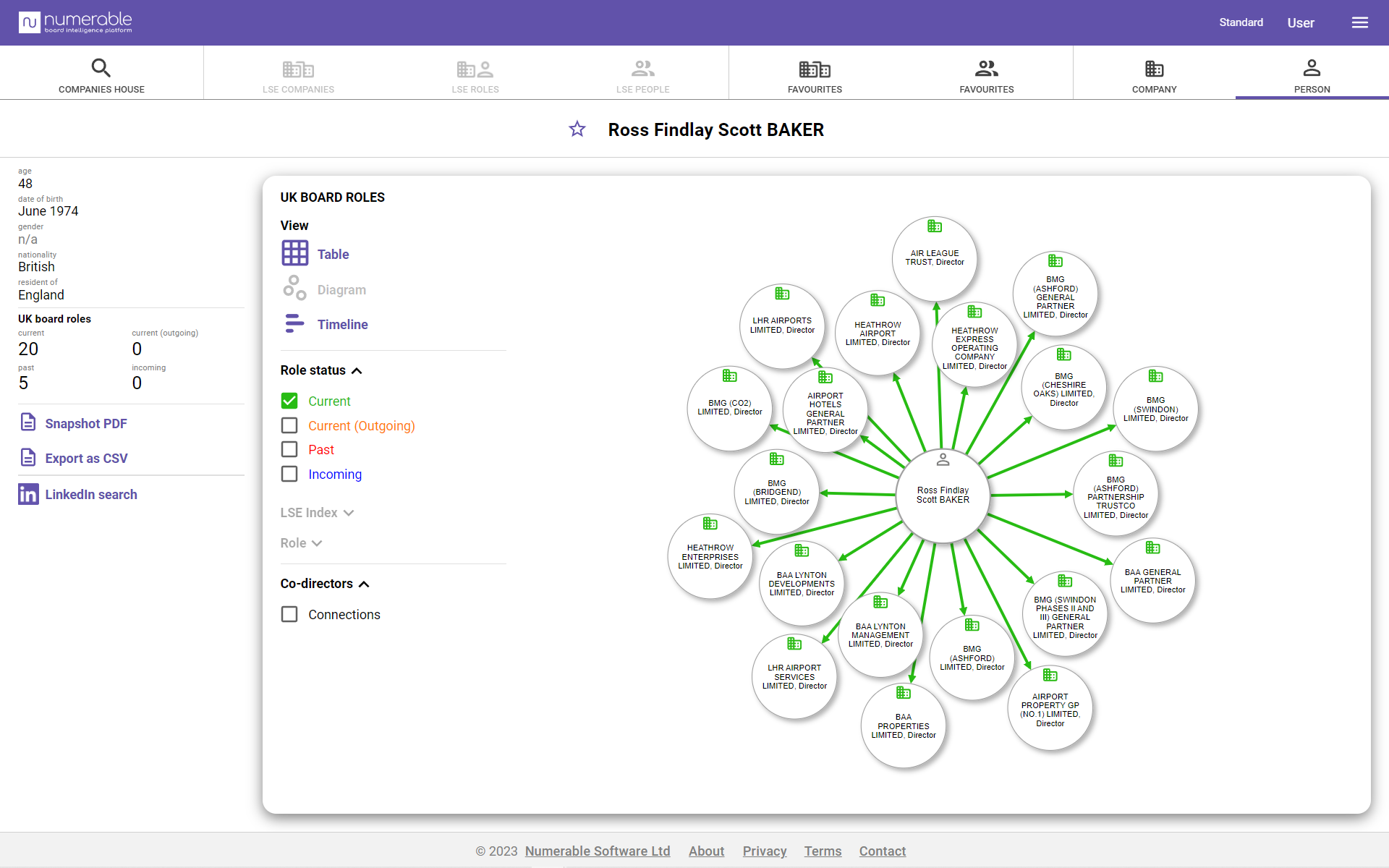
Task: Expand the Role filter
Action: 301,542
